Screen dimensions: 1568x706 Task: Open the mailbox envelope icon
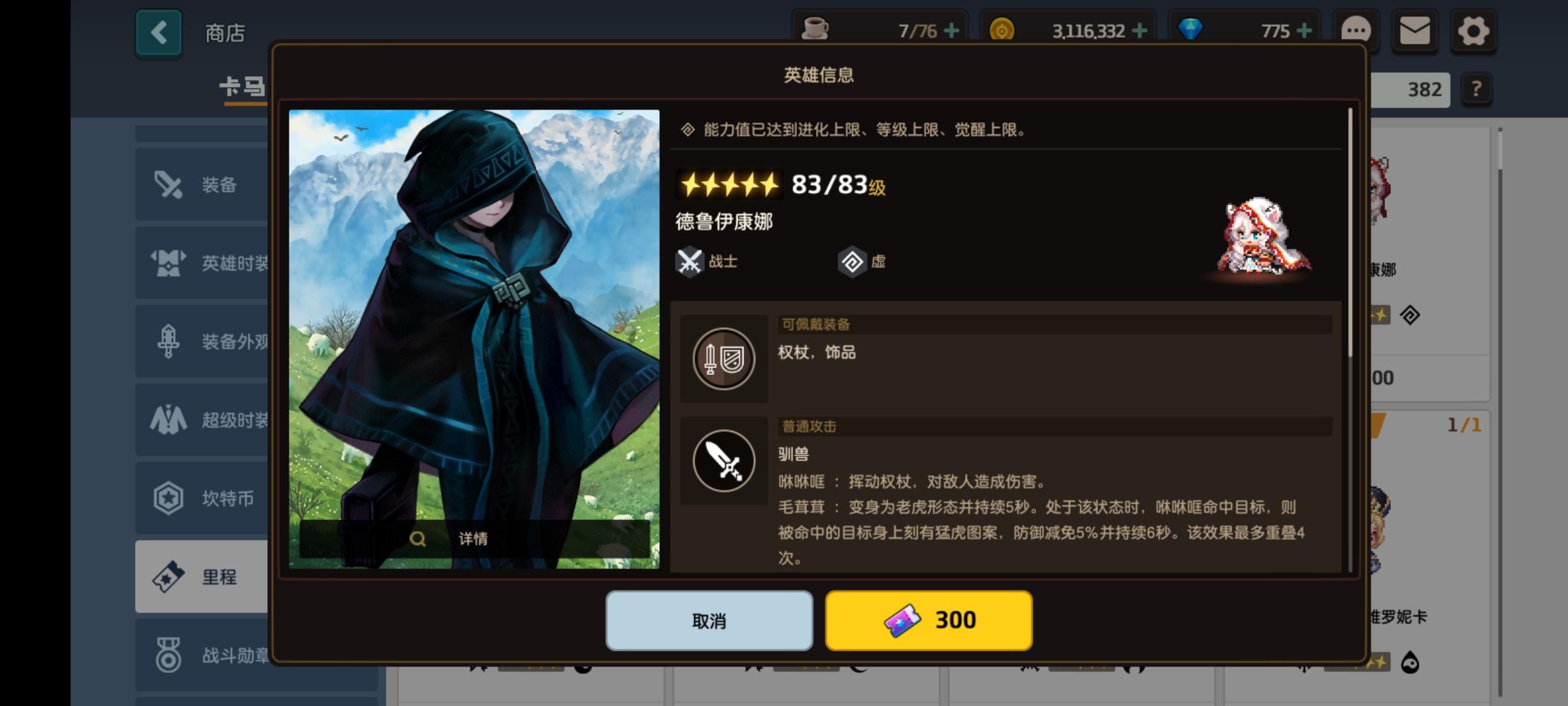pos(1415,31)
